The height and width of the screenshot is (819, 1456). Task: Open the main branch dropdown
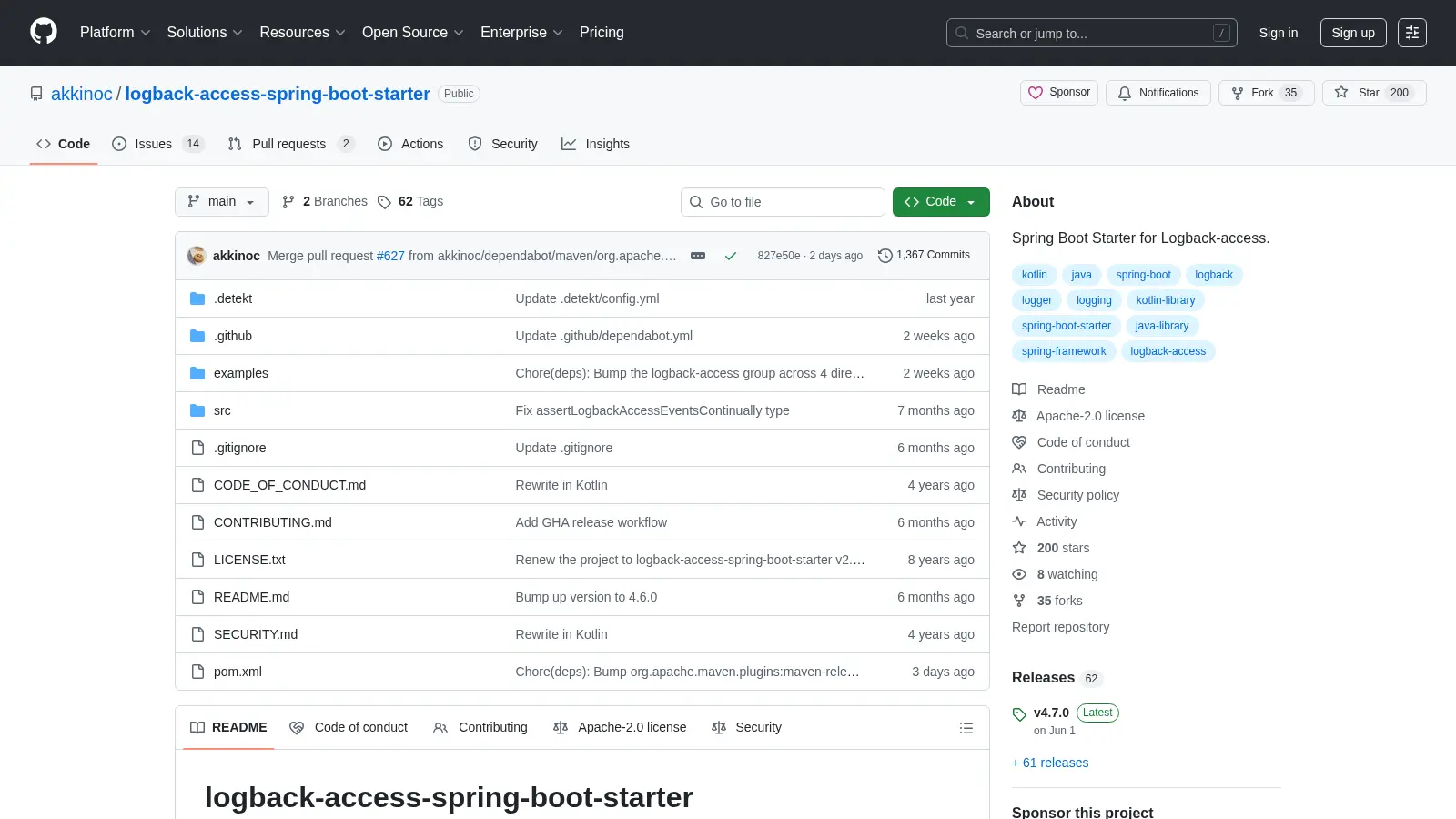coord(222,202)
